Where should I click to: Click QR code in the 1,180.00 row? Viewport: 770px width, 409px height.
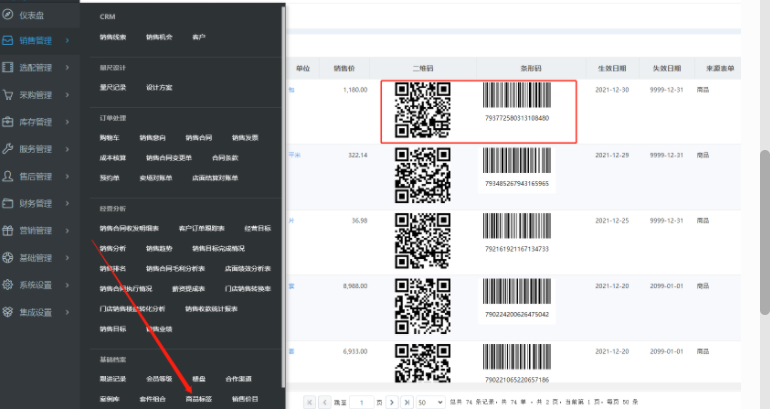pyautogui.click(x=423, y=110)
